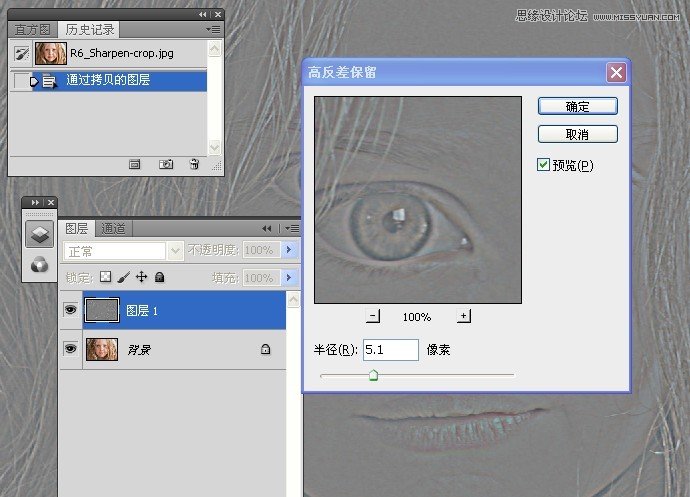690x497 pixels.
Task: Click the fill field showing 100%
Action: click(261, 277)
